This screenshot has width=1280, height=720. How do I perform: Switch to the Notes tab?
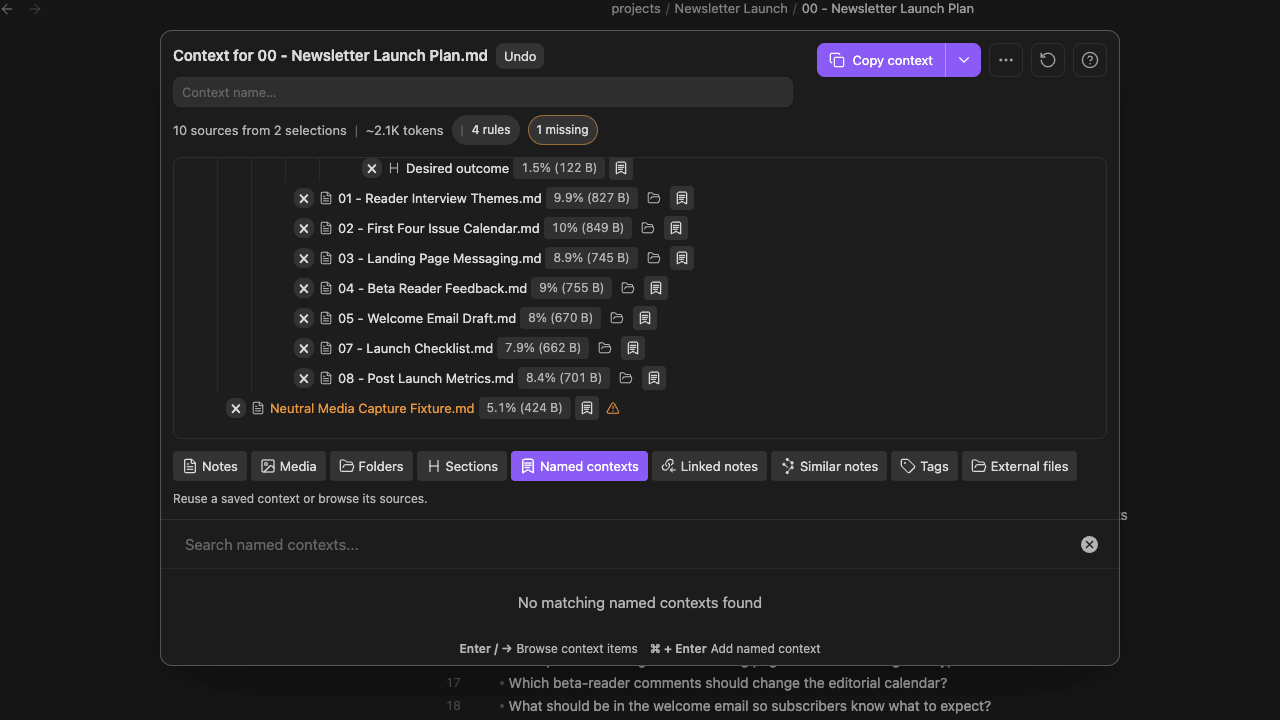click(x=210, y=466)
